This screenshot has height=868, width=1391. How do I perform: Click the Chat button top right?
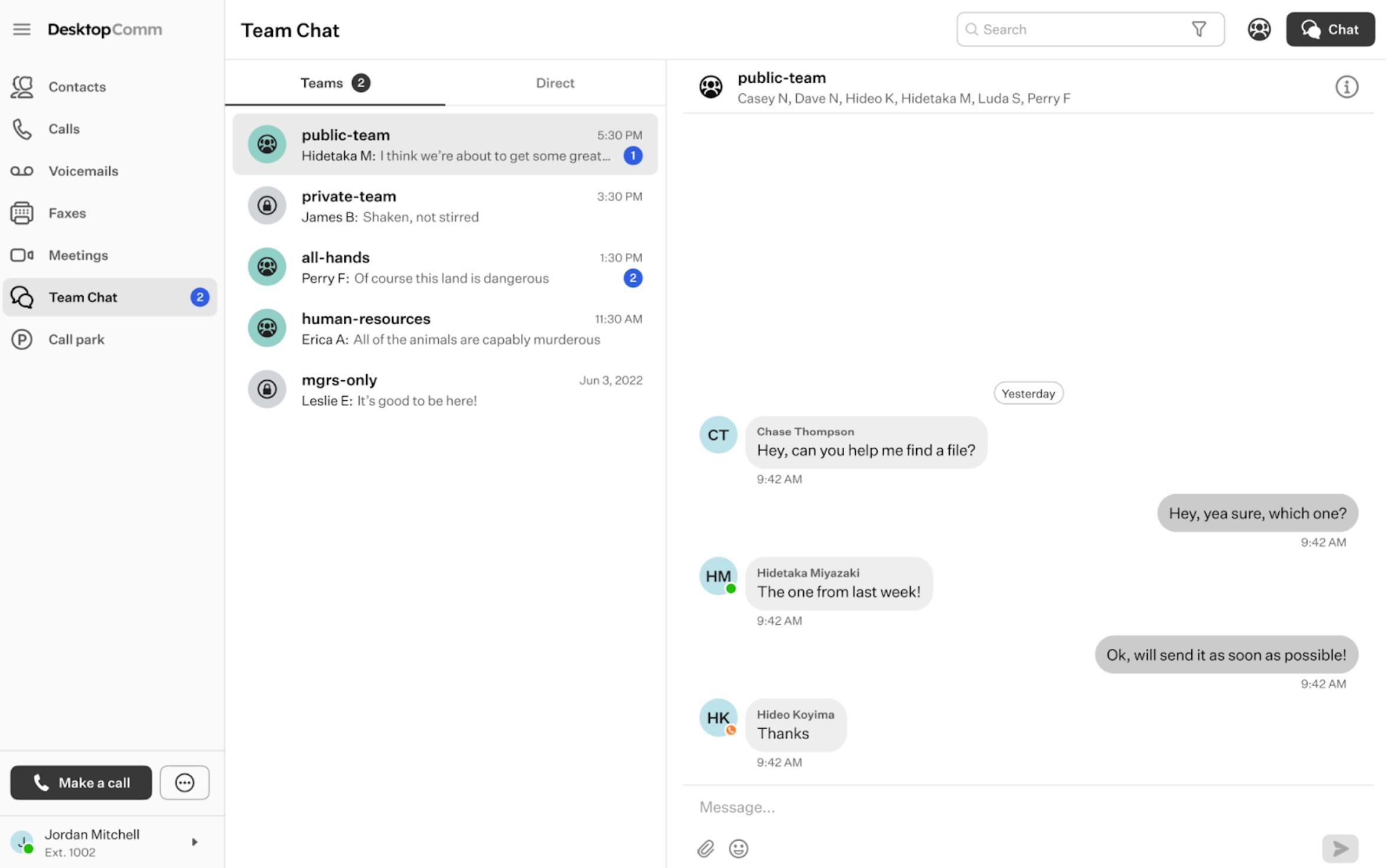pos(1330,29)
